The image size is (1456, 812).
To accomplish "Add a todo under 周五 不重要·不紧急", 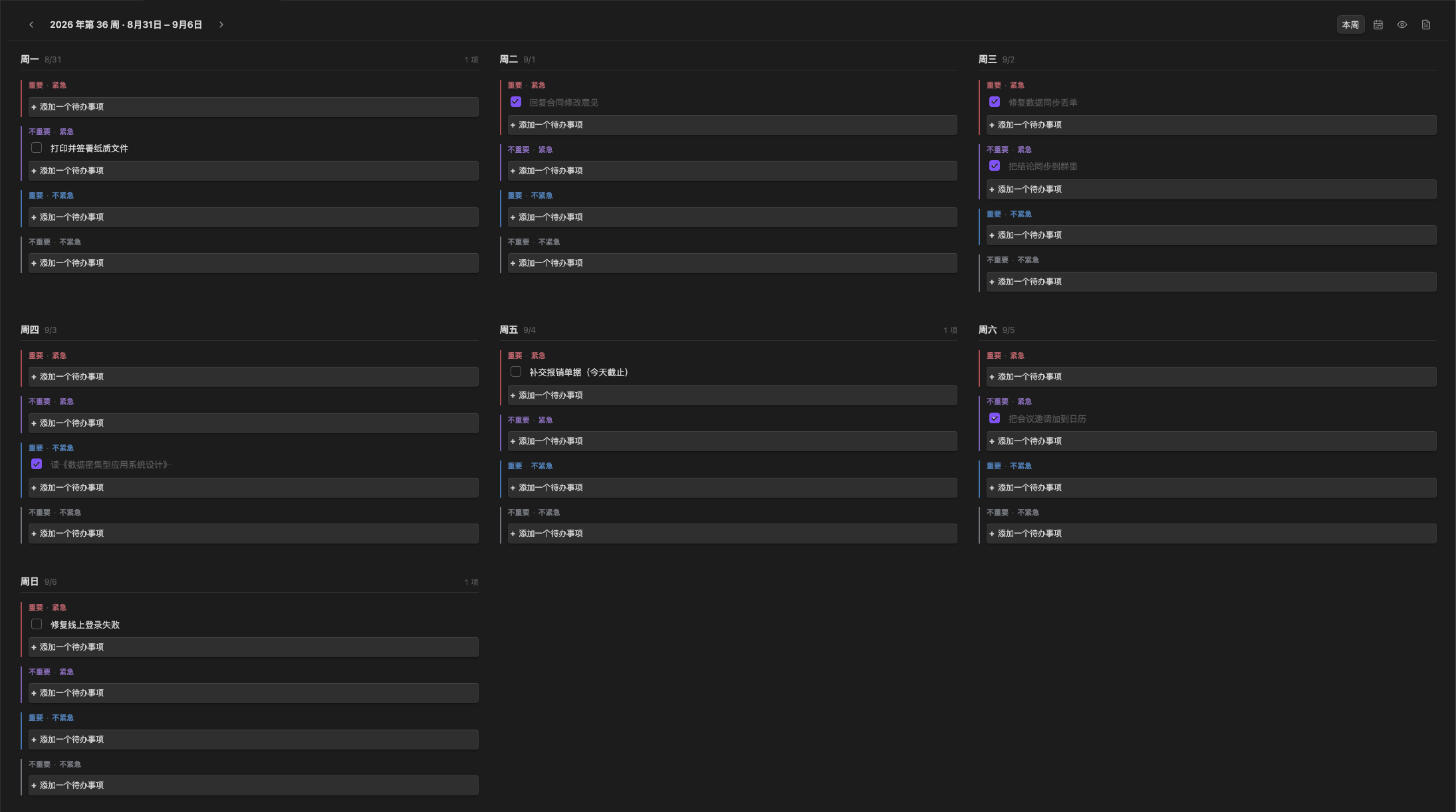I will pyautogui.click(x=732, y=534).
